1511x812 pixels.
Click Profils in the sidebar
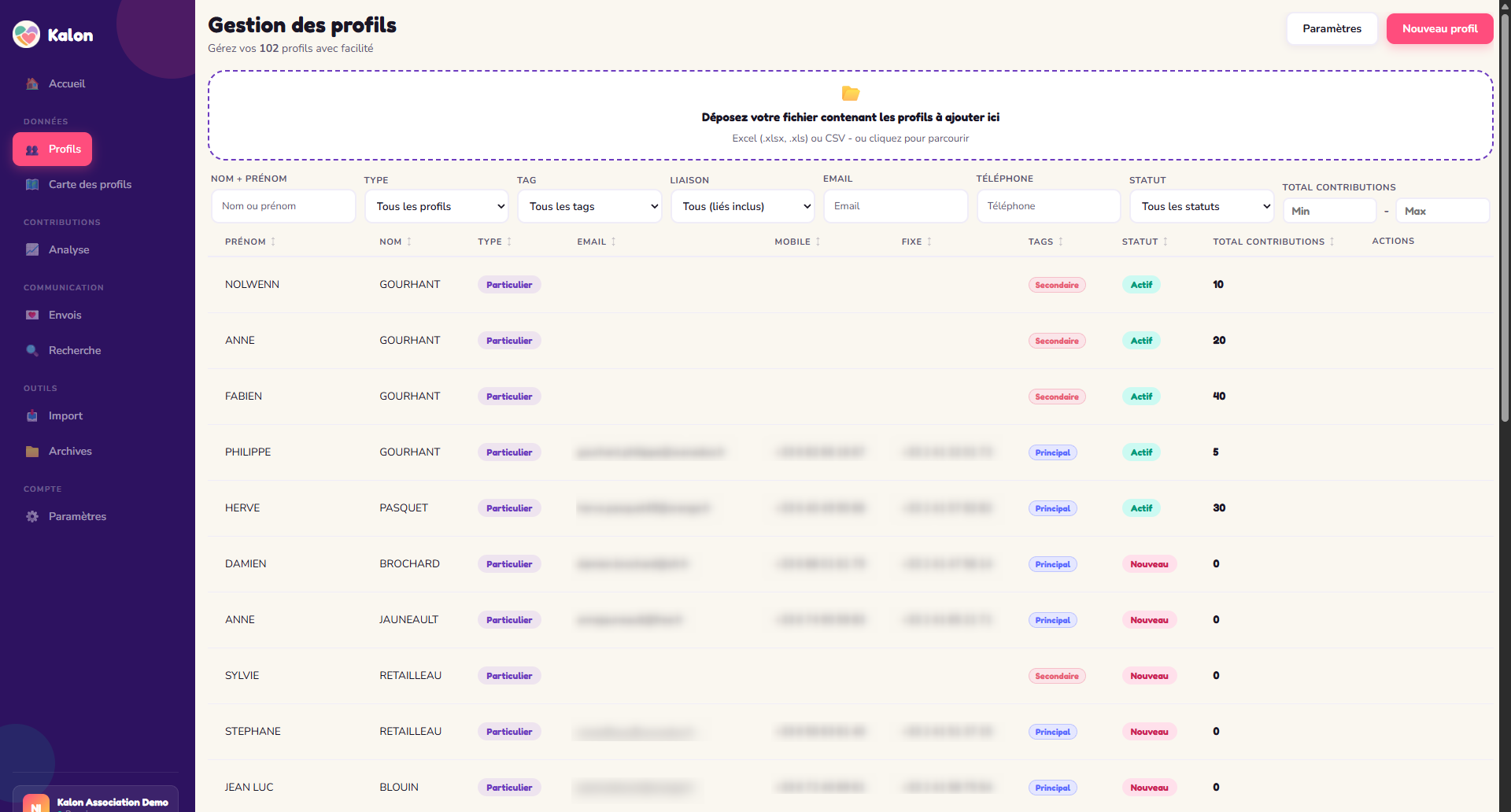(x=53, y=149)
